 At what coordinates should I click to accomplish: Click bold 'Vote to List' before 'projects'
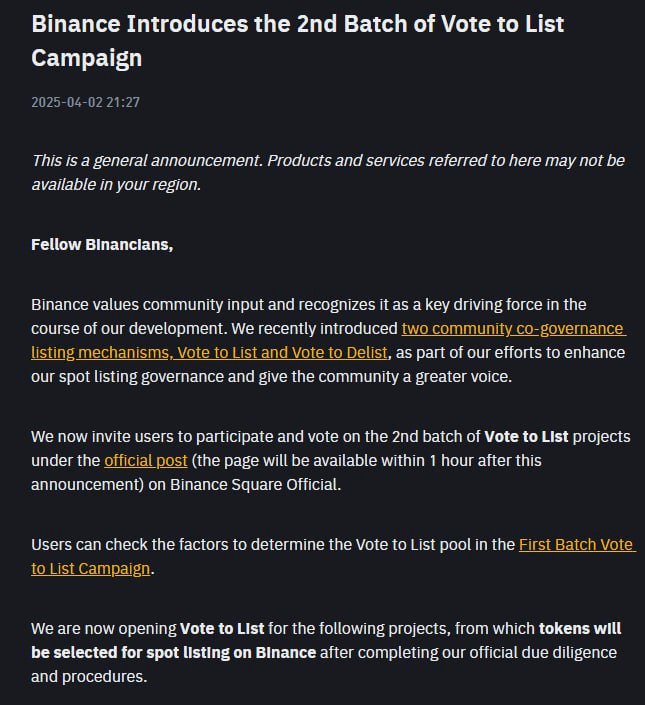pyautogui.click(x=526, y=437)
